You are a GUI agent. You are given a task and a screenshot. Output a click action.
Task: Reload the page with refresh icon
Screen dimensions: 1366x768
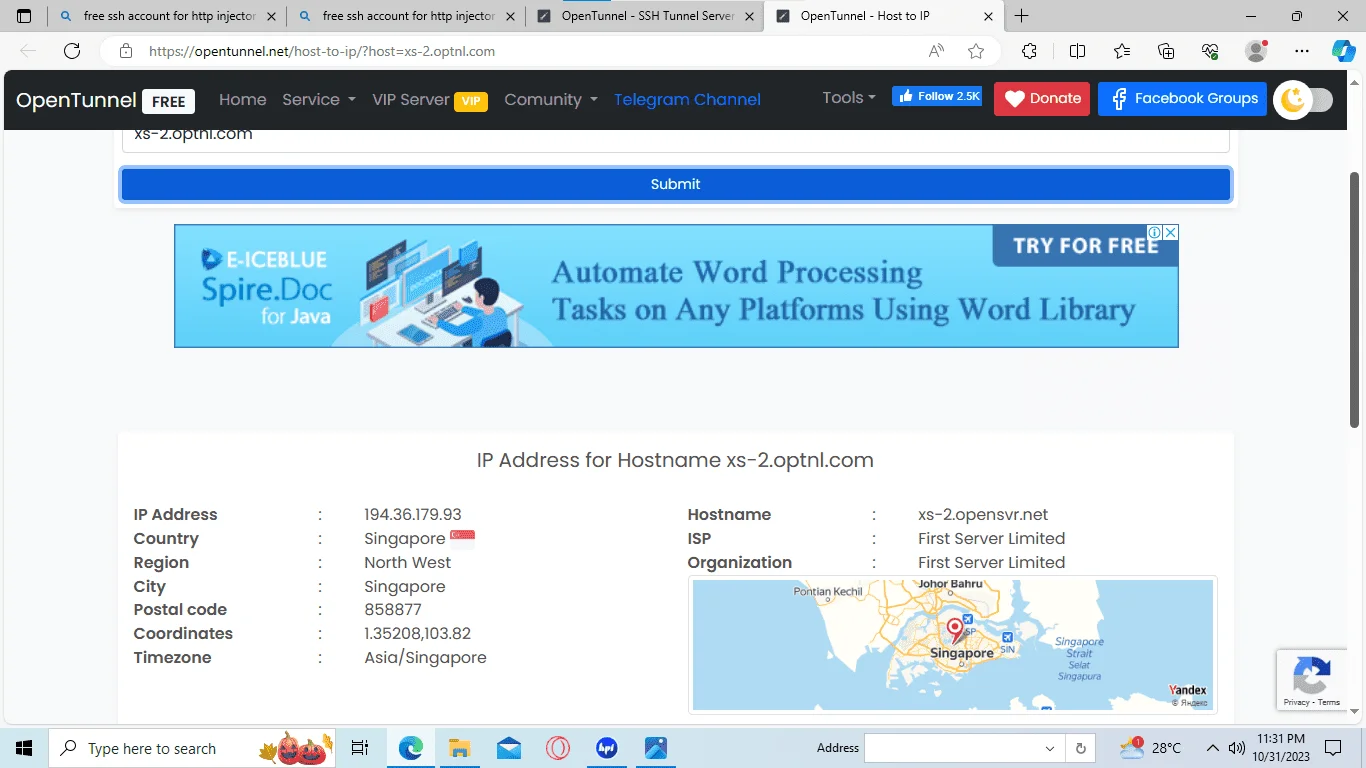coord(72,51)
